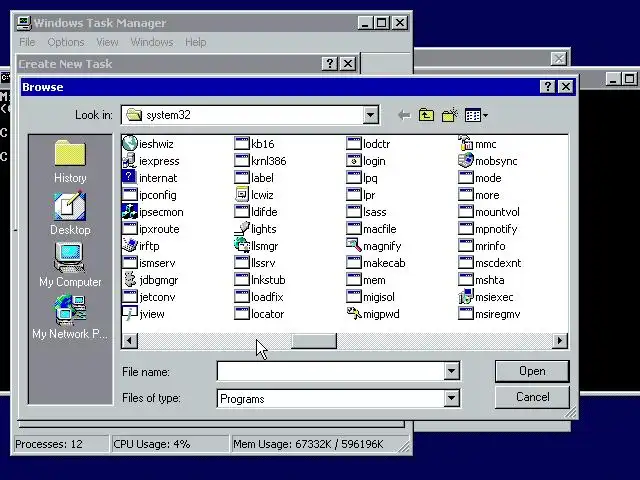Select the lights program icon

pyautogui.click(x=242, y=229)
